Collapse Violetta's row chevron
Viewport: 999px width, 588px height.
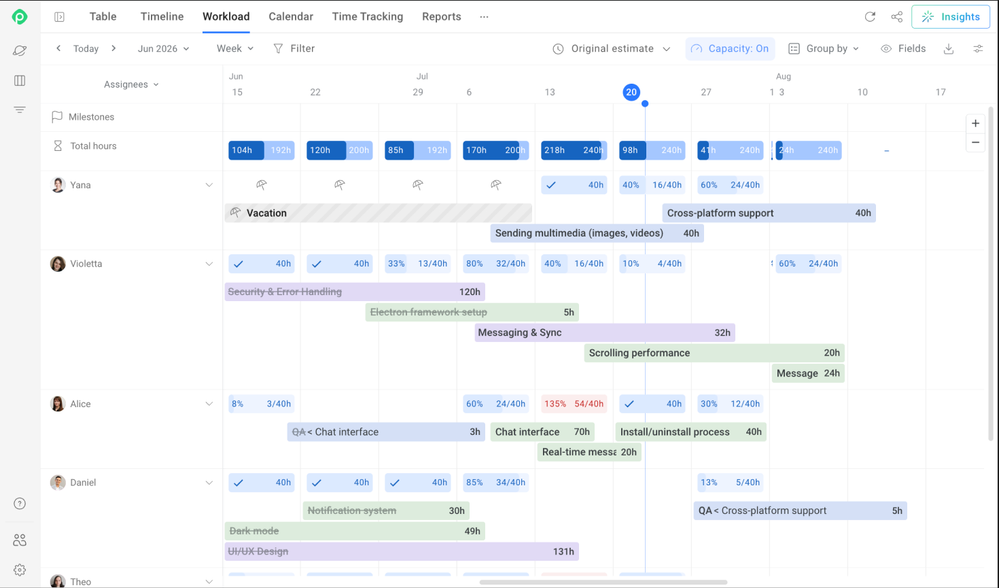pos(209,264)
